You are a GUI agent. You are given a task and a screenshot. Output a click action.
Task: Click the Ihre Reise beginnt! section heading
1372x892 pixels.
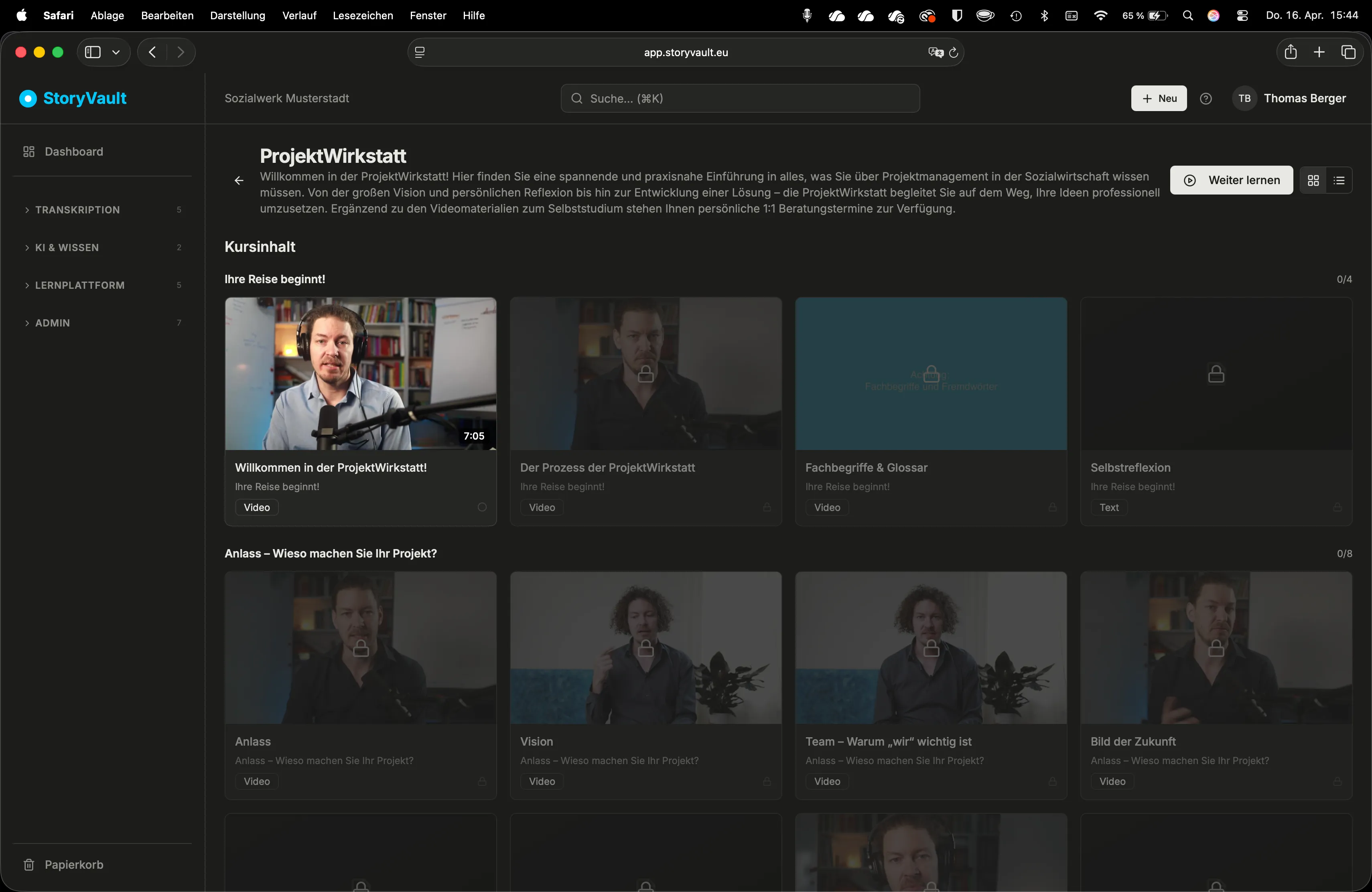(x=274, y=280)
